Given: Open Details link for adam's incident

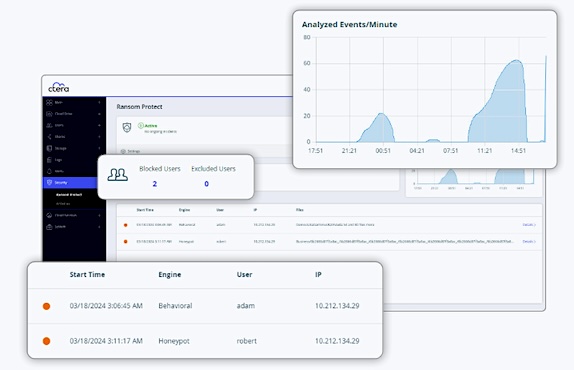Looking at the screenshot, I should (x=529, y=225).
